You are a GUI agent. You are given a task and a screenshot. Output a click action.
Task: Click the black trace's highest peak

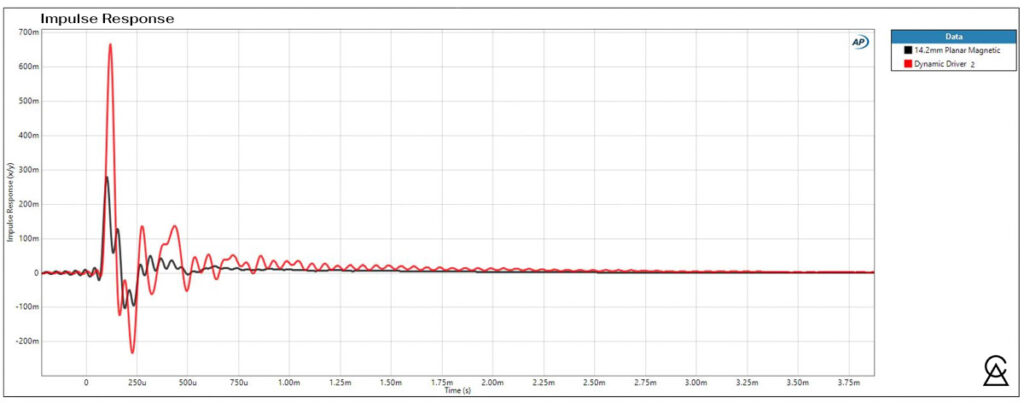tap(106, 177)
